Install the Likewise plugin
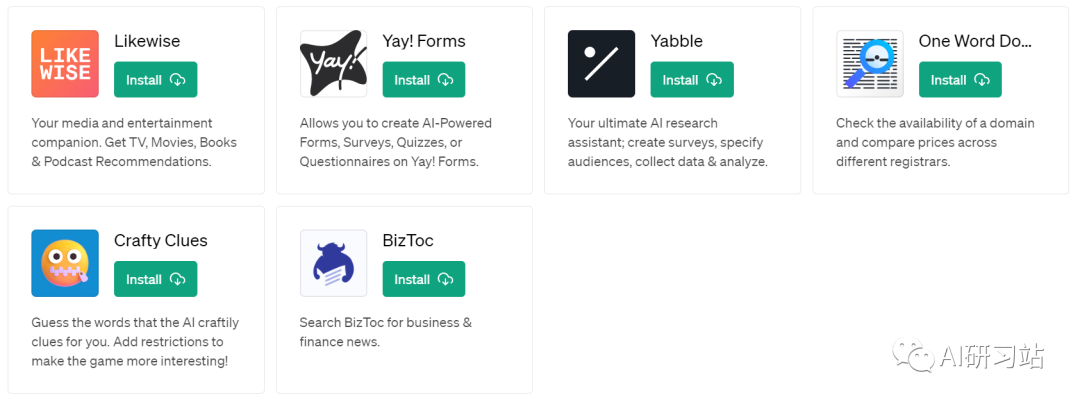 tap(156, 80)
